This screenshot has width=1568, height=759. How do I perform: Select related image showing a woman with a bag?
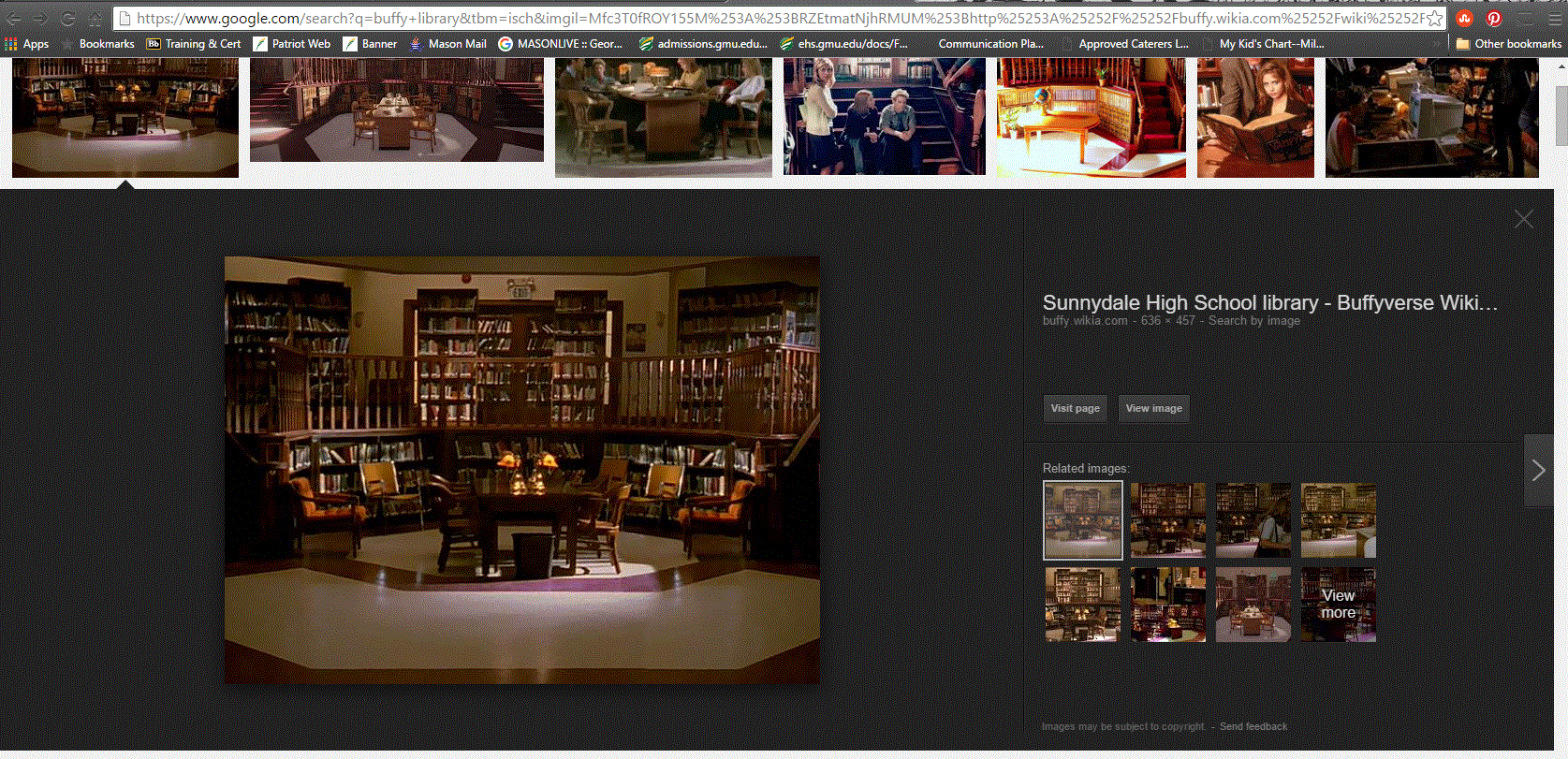point(1253,520)
